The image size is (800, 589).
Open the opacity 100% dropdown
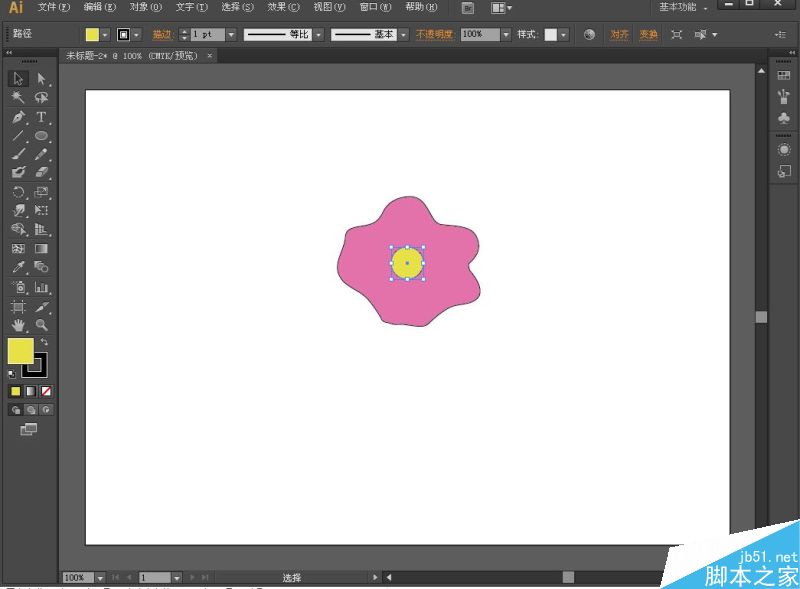click(x=506, y=35)
